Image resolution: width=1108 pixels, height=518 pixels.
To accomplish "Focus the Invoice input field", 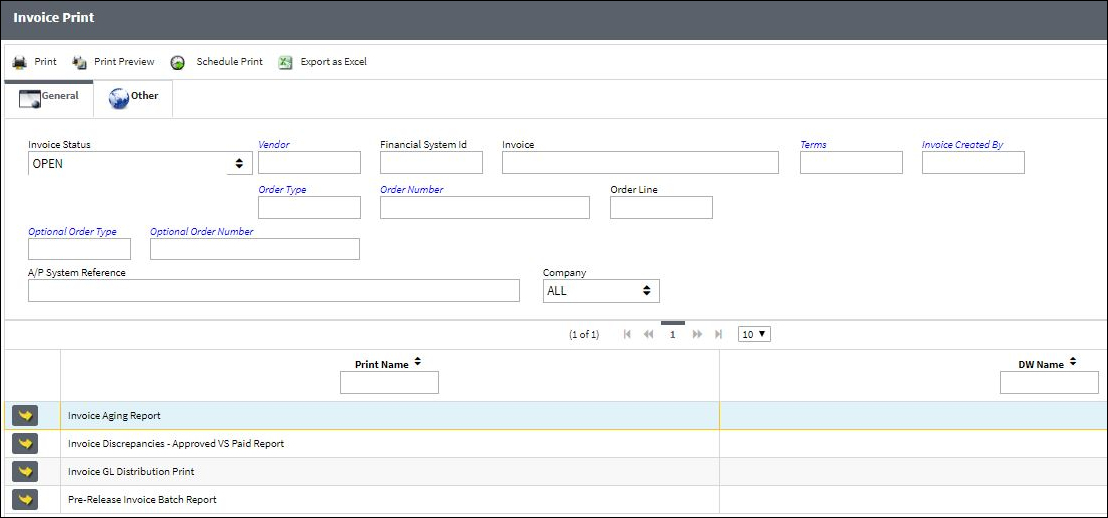I will (x=640, y=163).
